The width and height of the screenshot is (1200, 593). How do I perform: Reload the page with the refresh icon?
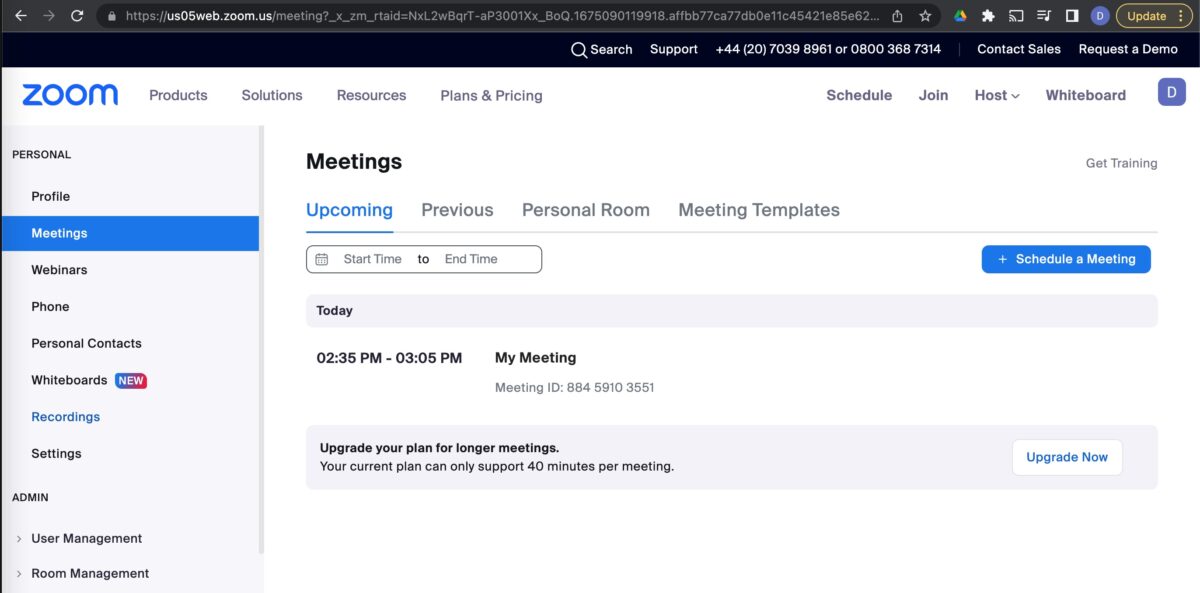pyautogui.click(x=78, y=16)
